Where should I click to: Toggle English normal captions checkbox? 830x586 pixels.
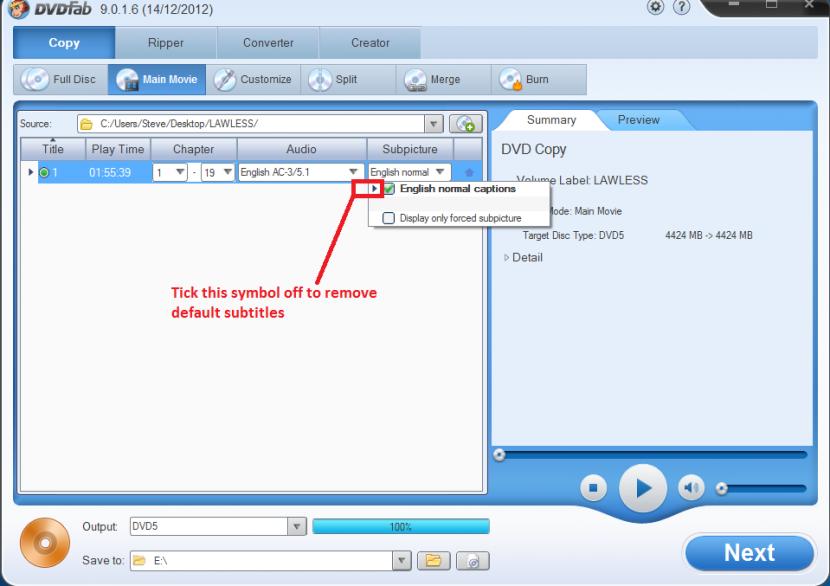[389, 189]
